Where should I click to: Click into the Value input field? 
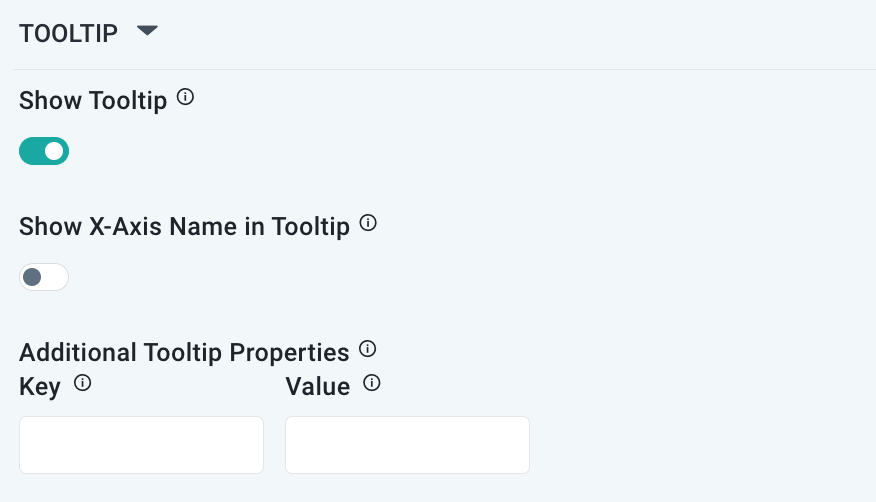point(407,445)
